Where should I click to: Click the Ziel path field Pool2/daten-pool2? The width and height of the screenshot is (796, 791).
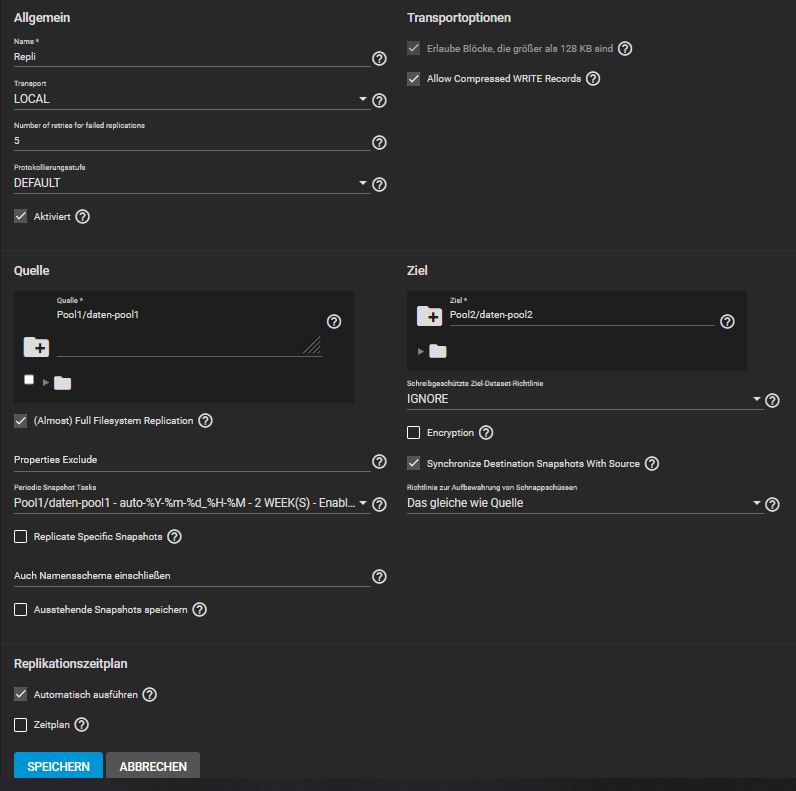point(582,315)
